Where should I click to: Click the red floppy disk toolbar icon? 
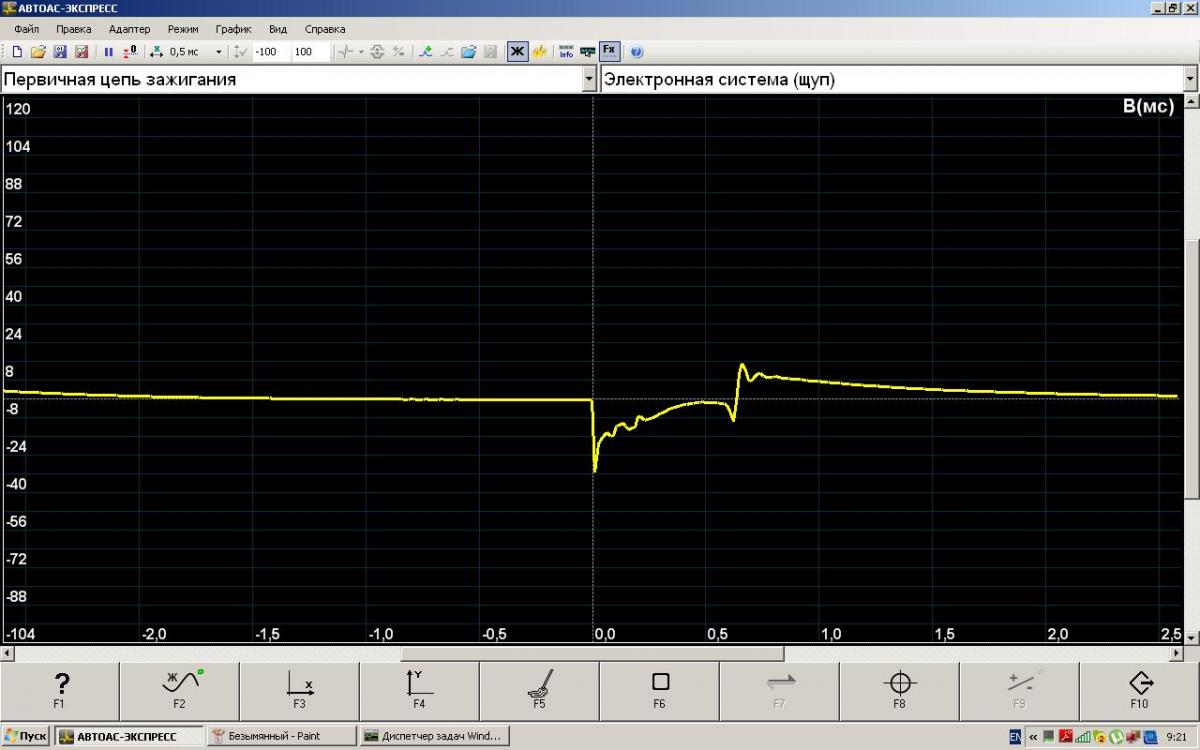click(x=82, y=51)
